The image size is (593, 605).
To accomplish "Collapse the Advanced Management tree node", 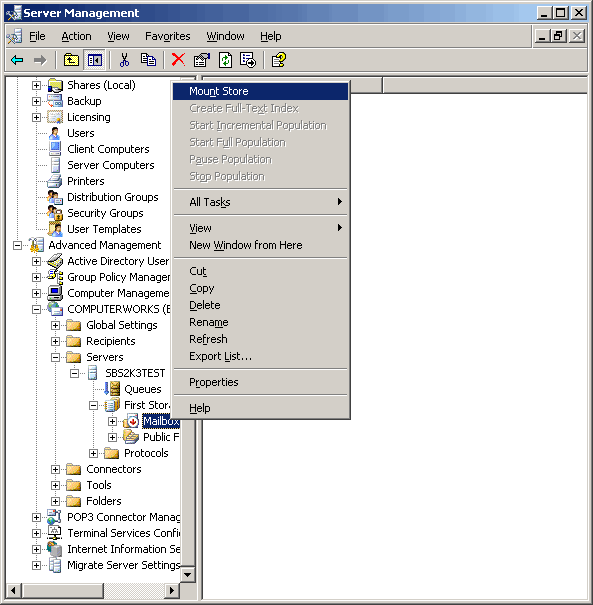I will (x=17, y=245).
